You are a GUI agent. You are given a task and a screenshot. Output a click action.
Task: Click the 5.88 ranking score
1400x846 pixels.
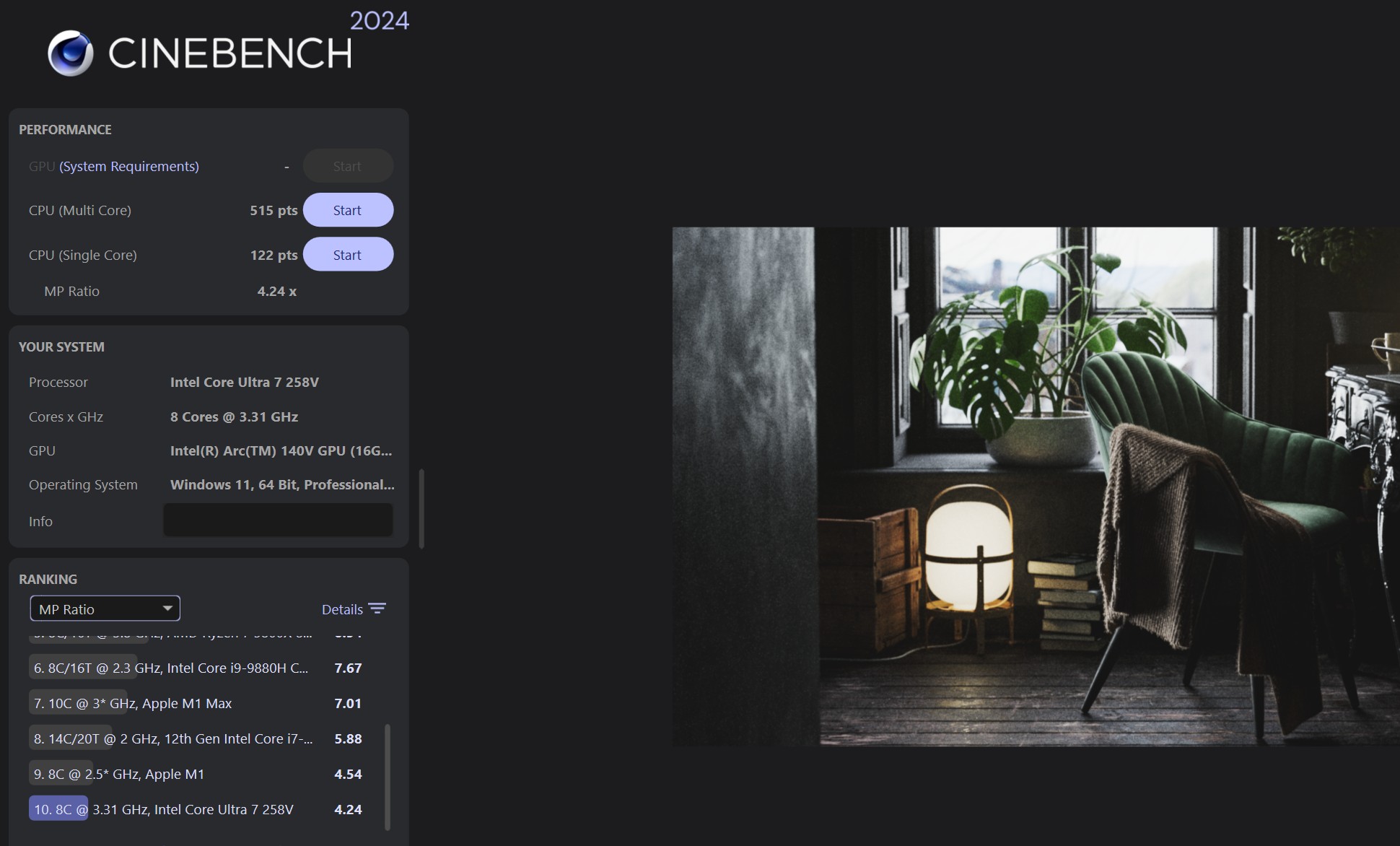click(x=348, y=738)
